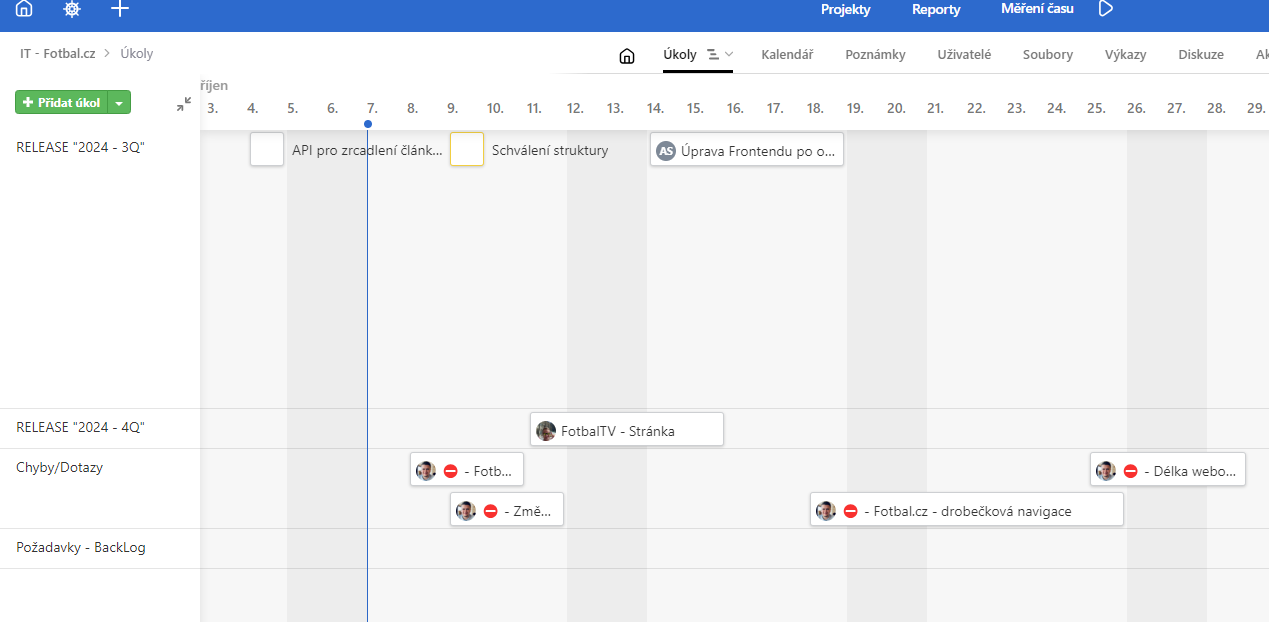Click avatar on the - Fotb... task
1269x622 pixels.
(426, 471)
